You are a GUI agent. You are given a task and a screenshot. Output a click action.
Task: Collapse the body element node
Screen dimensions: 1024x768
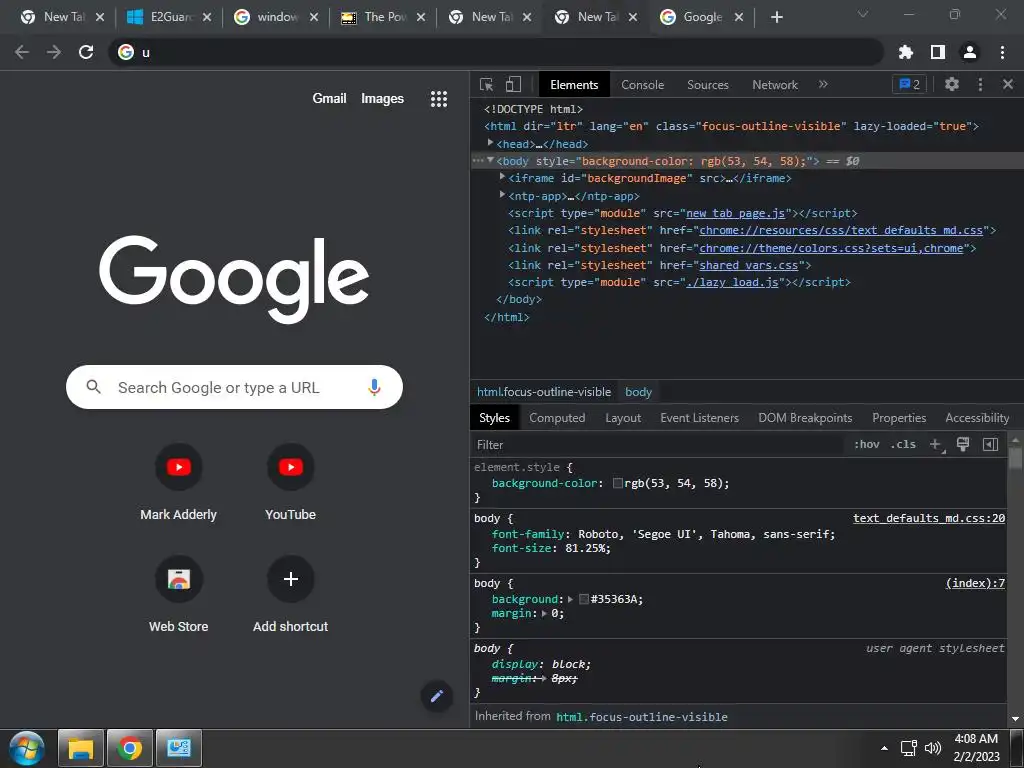click(x=490, y=160)
